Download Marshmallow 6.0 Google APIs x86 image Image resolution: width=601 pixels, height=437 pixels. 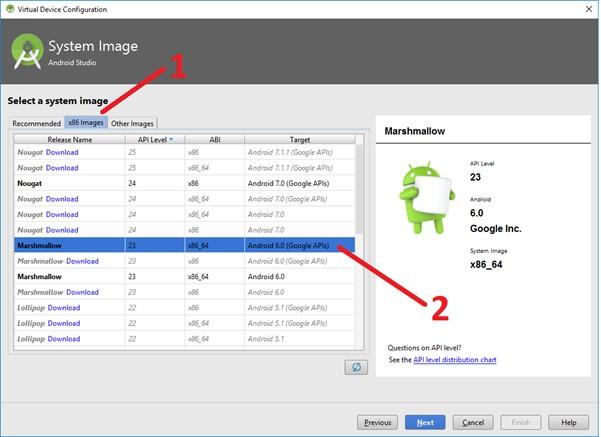coord(82,261)
